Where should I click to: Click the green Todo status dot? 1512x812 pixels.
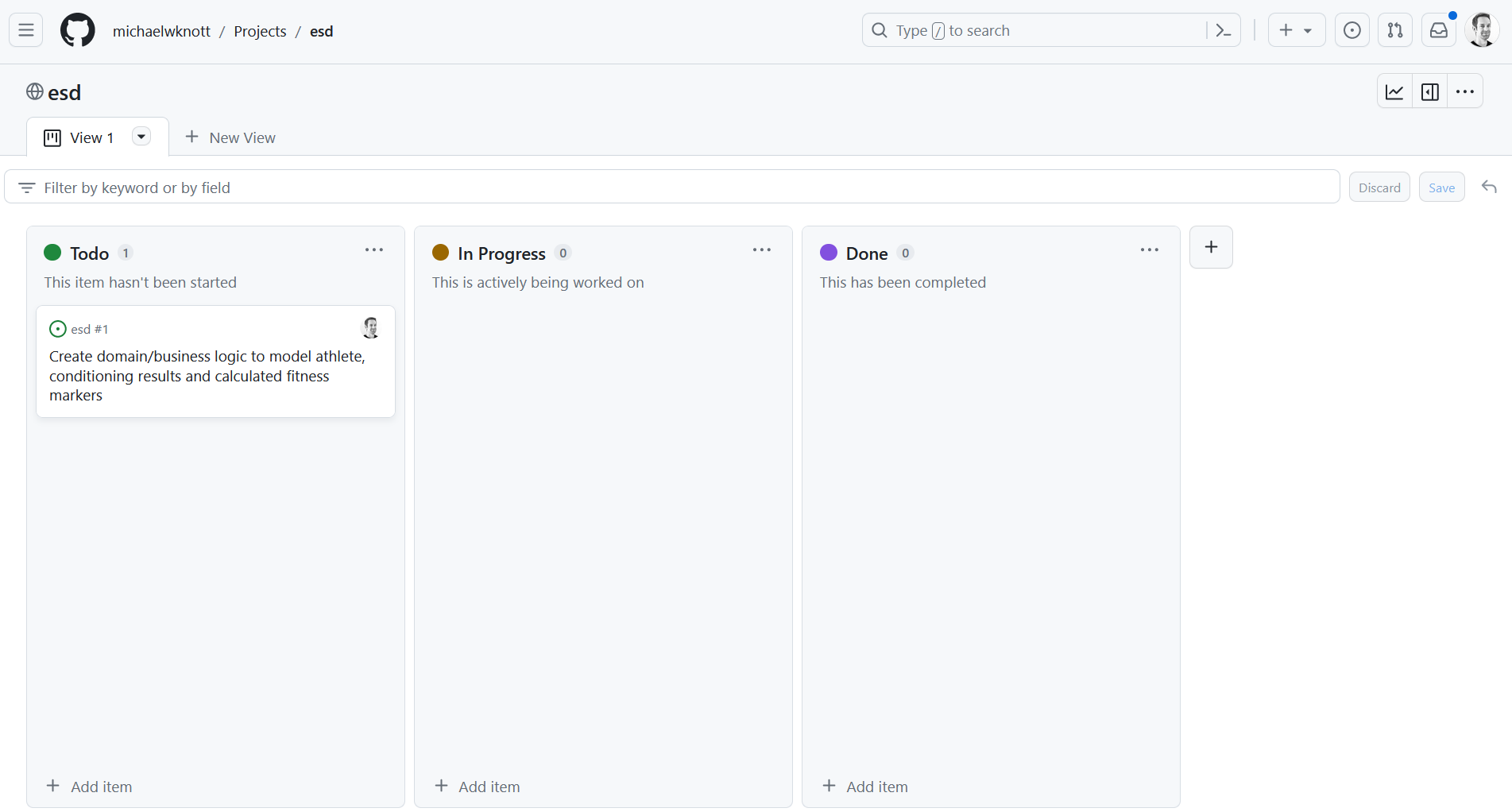click(52, 253)
